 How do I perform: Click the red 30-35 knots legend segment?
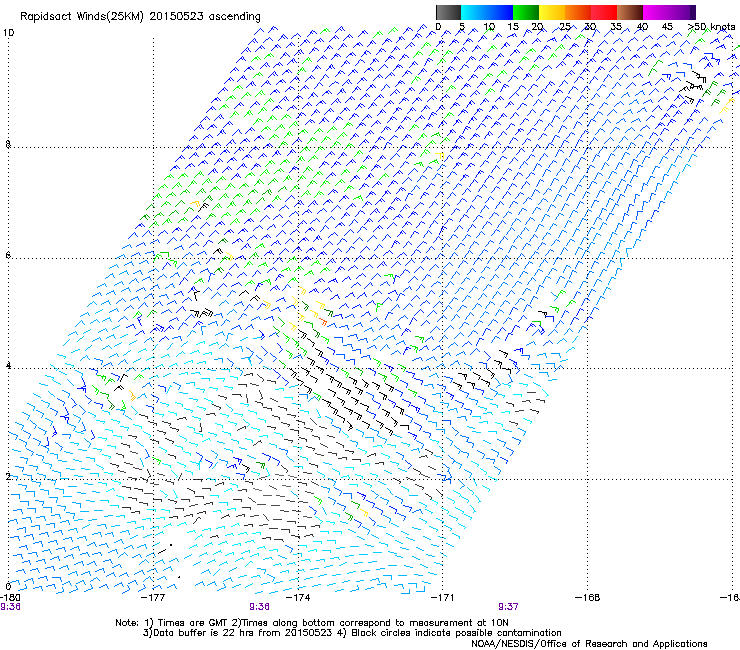tap(604, 12)
